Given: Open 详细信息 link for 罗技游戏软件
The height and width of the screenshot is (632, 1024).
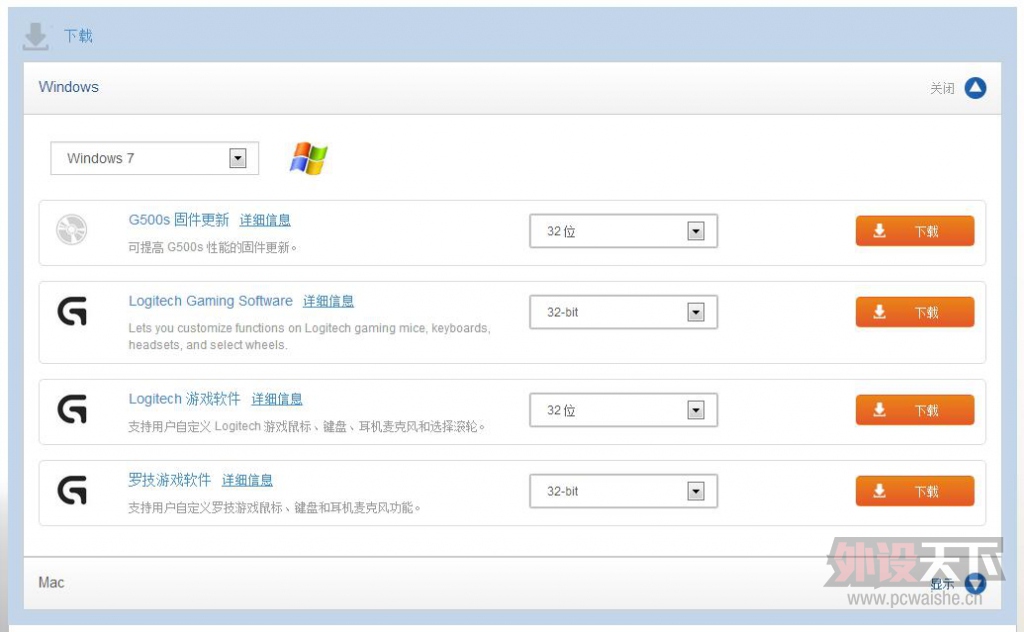Looking at the screenshot, I should point(247,480).
